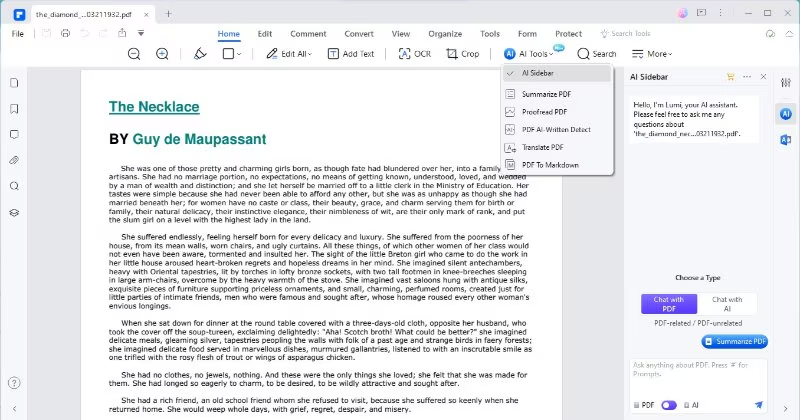The image size is (800, 420).
Task: Click the user avatar icon
Action: tap(683, 13)
